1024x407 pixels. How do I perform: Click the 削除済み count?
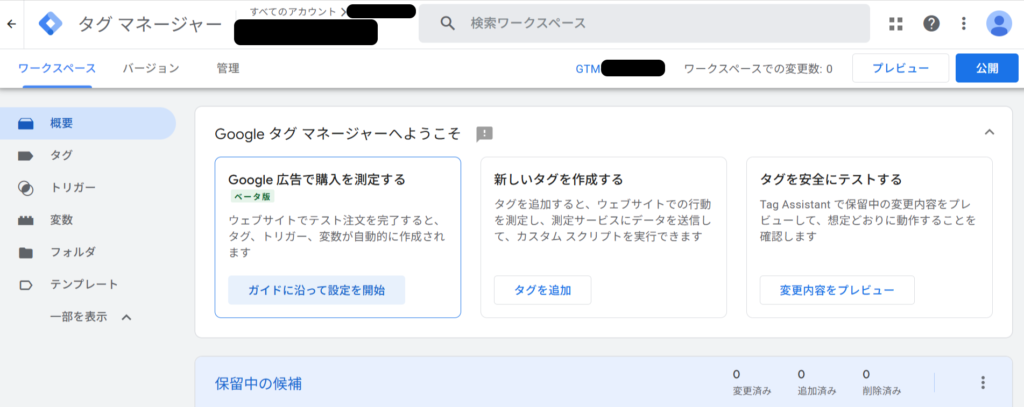click(882, 382)
